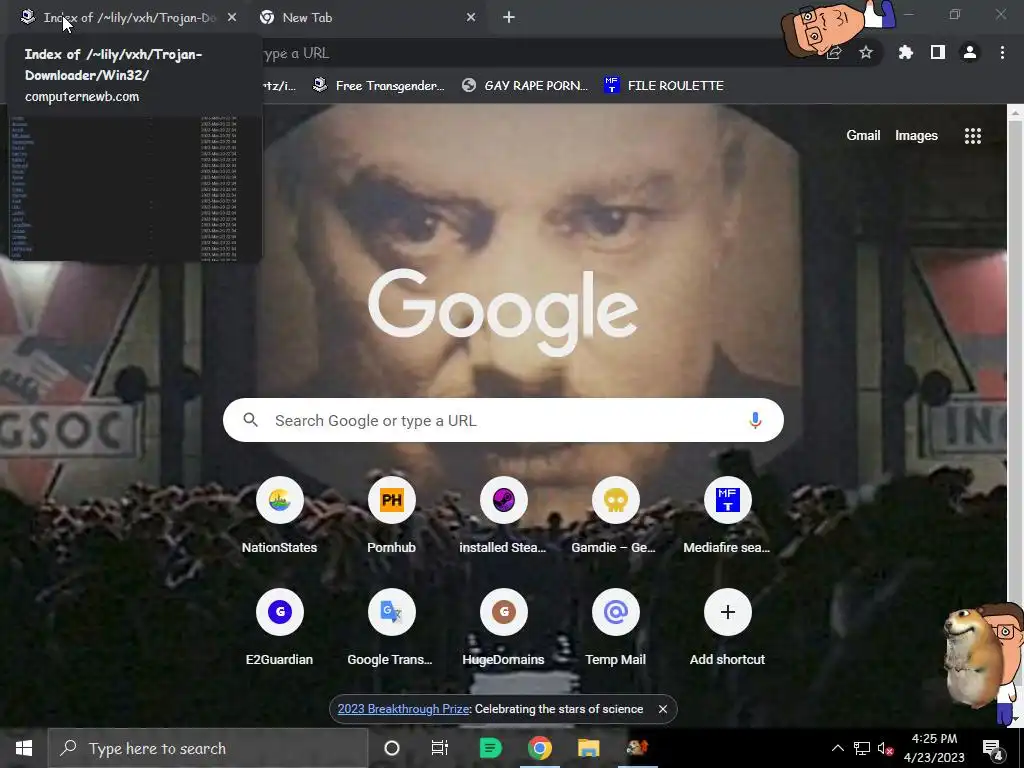Open the muted volume tray icon
1024x768 pixels.
pyautogui.click(x=885, y=748)
